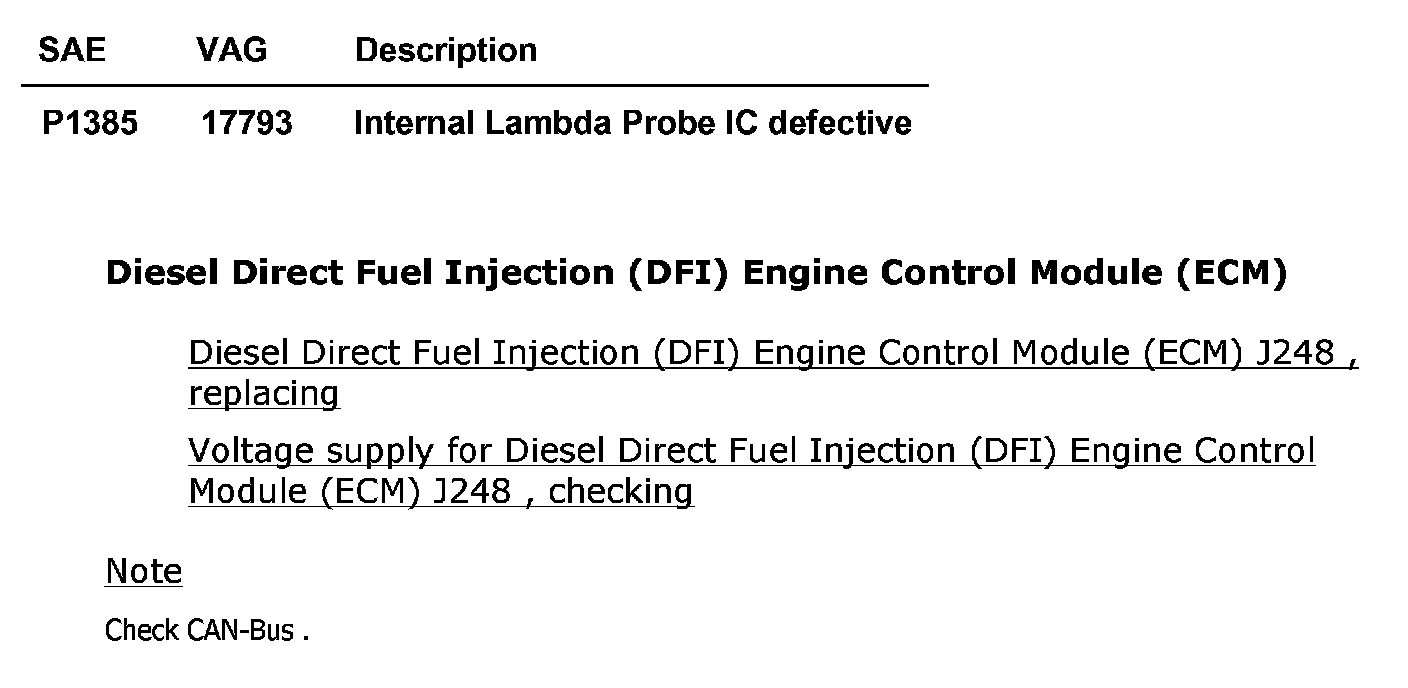The width and height of the screenshot is (1408, 688).
Task: Select the Description column header
Action: click(446, 50)
